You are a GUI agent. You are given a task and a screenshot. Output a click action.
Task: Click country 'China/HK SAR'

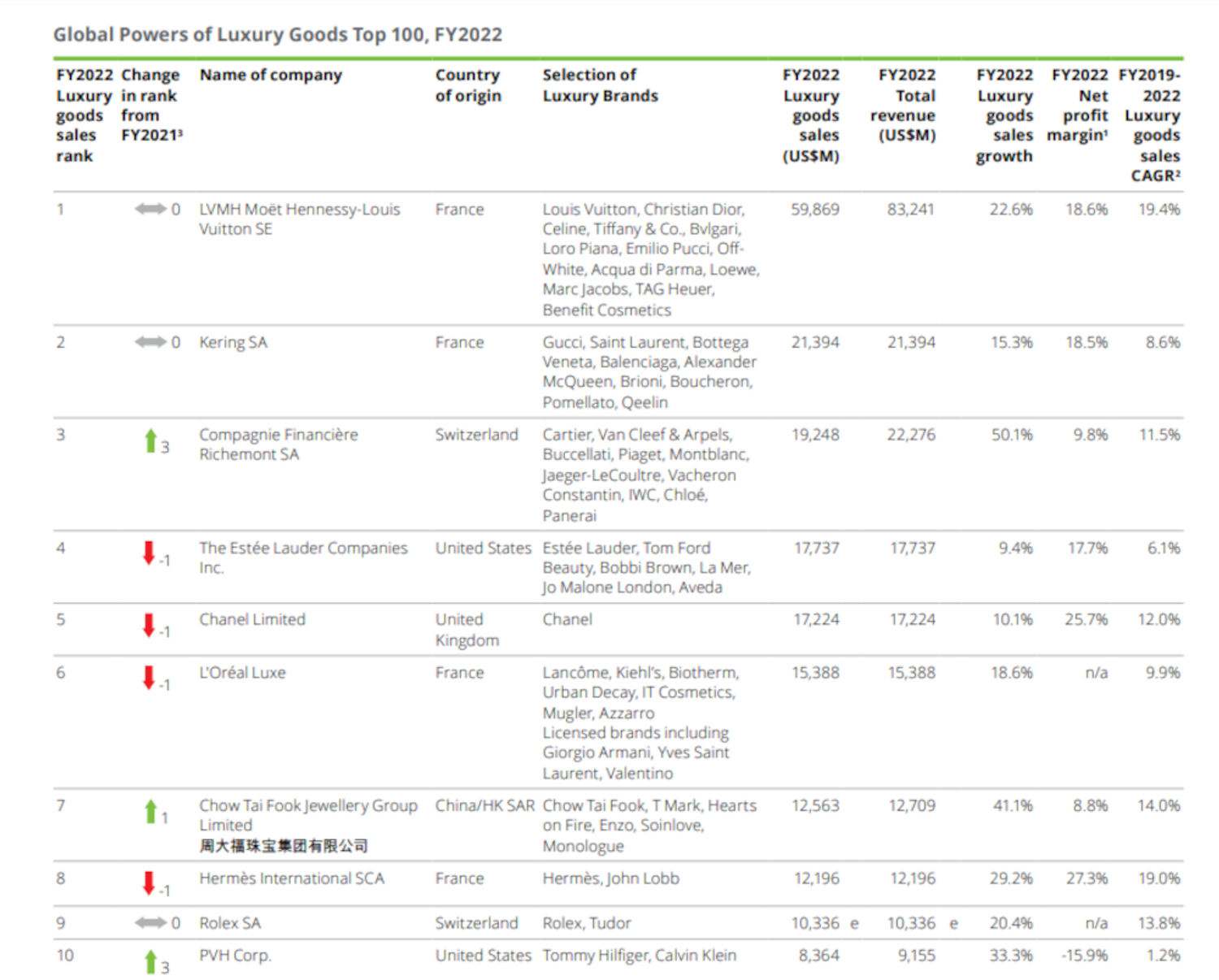[x=485, y=806]
